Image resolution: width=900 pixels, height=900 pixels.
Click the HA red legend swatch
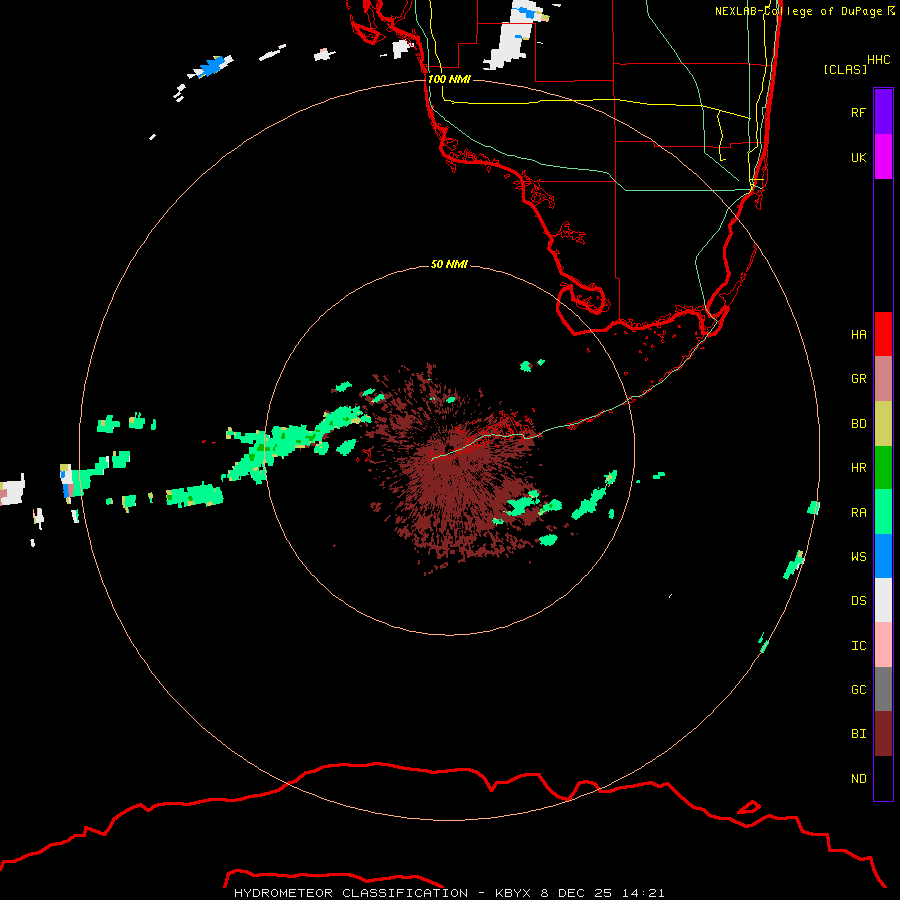(x=883, y=334)
